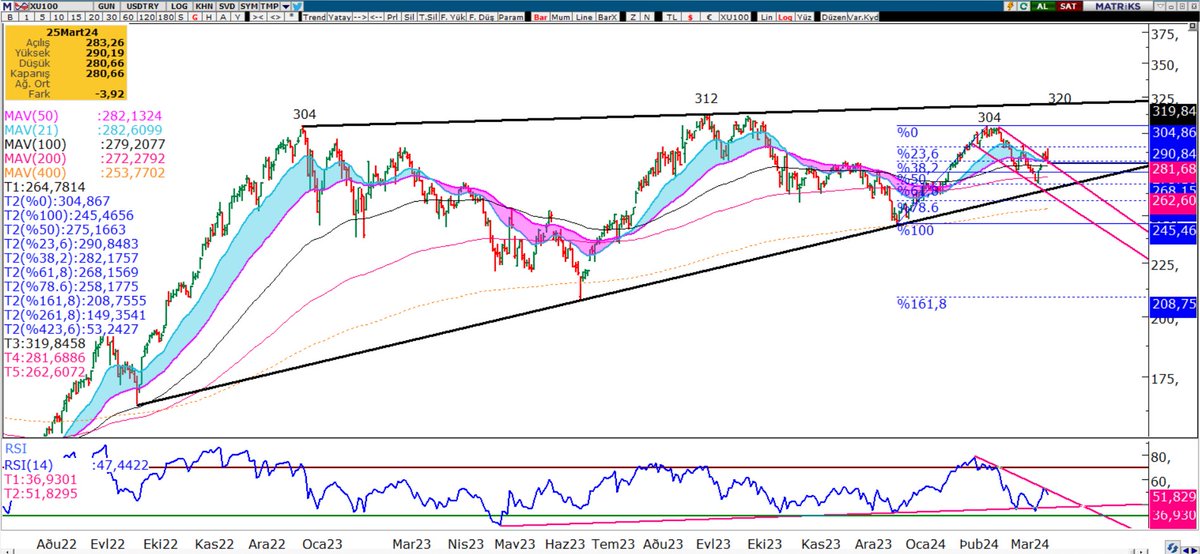Click the T.Sil delete all button

click(428, 17)
